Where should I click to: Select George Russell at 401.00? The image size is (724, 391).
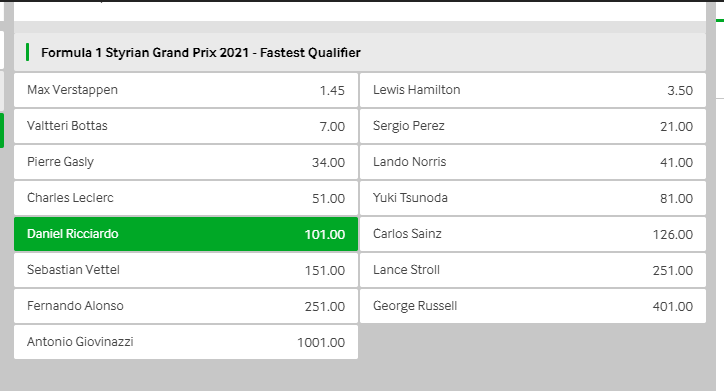point(533,306)
